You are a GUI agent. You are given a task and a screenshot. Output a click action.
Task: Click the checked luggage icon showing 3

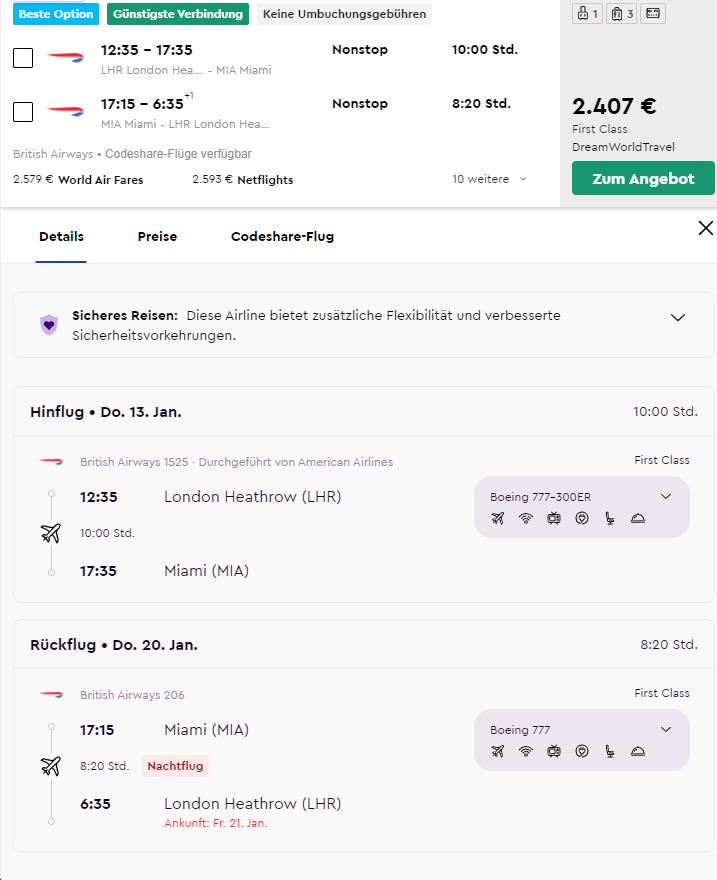coord(621,14)
